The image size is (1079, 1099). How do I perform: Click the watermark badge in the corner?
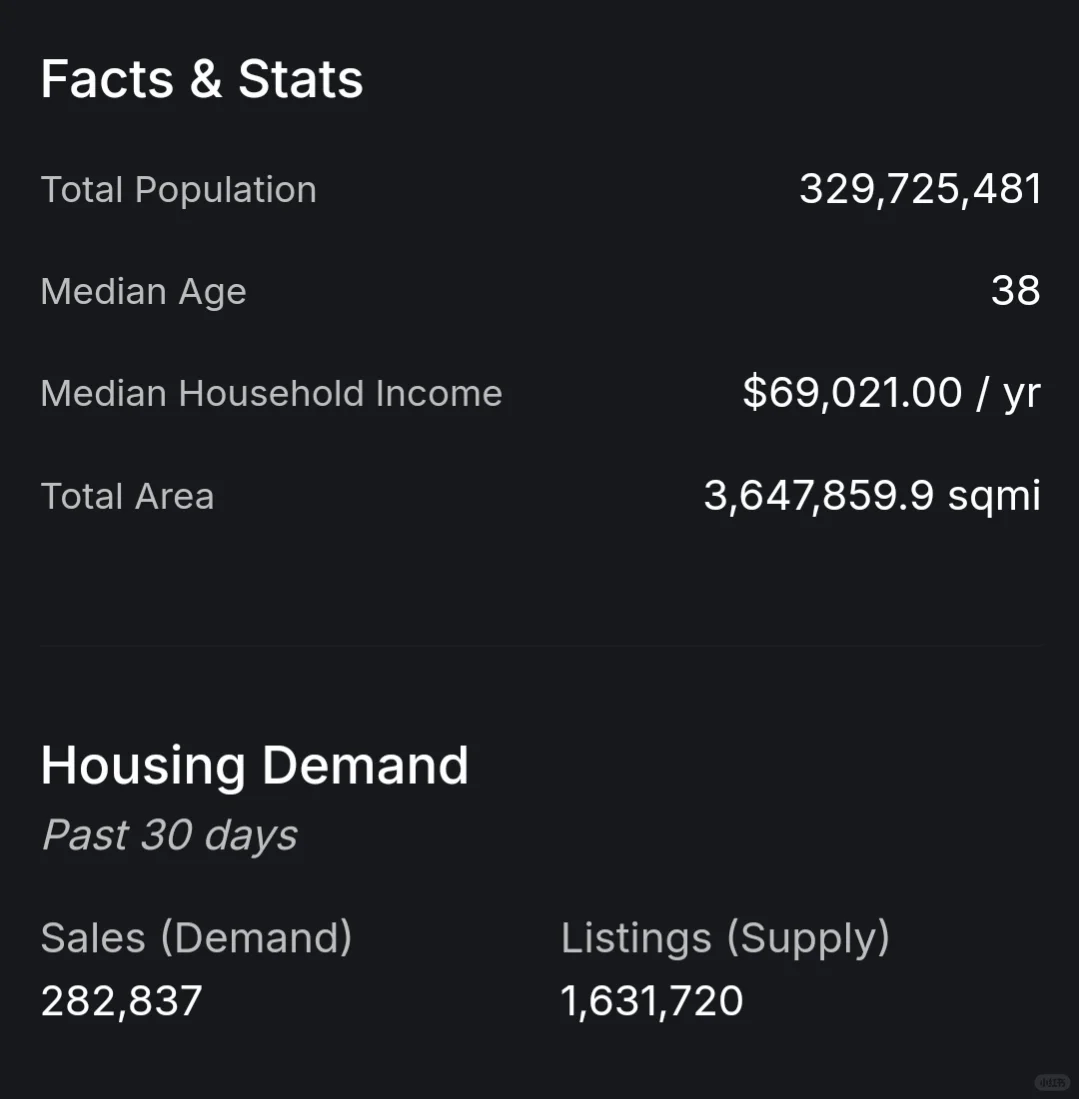1052,1081
